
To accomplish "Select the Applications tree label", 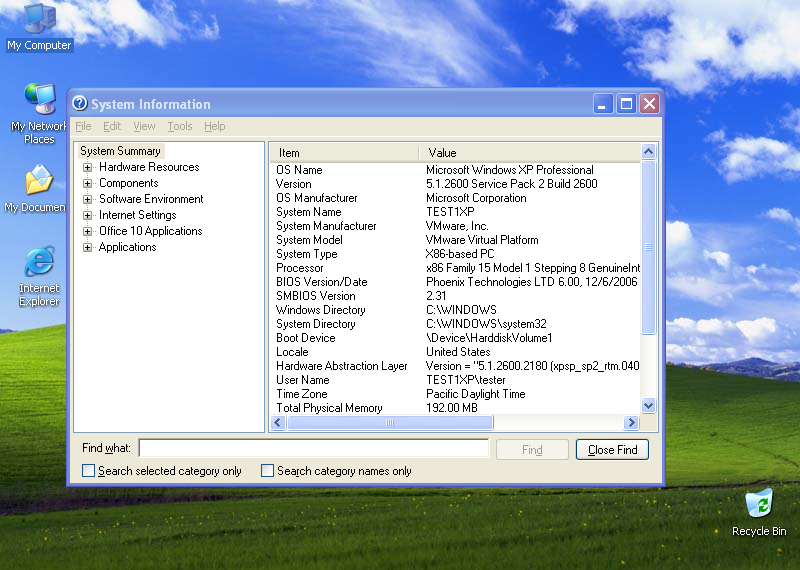I will coord(128,247).
